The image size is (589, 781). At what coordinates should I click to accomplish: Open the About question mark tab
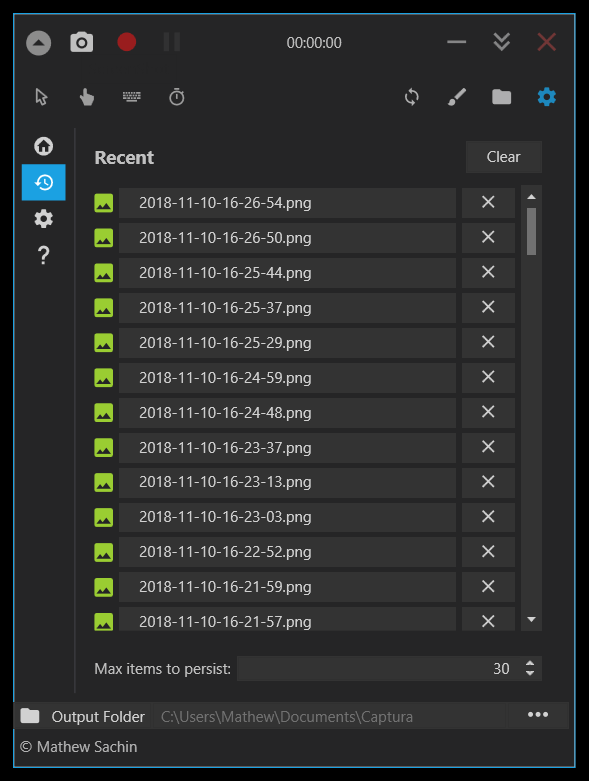(44, 255)
